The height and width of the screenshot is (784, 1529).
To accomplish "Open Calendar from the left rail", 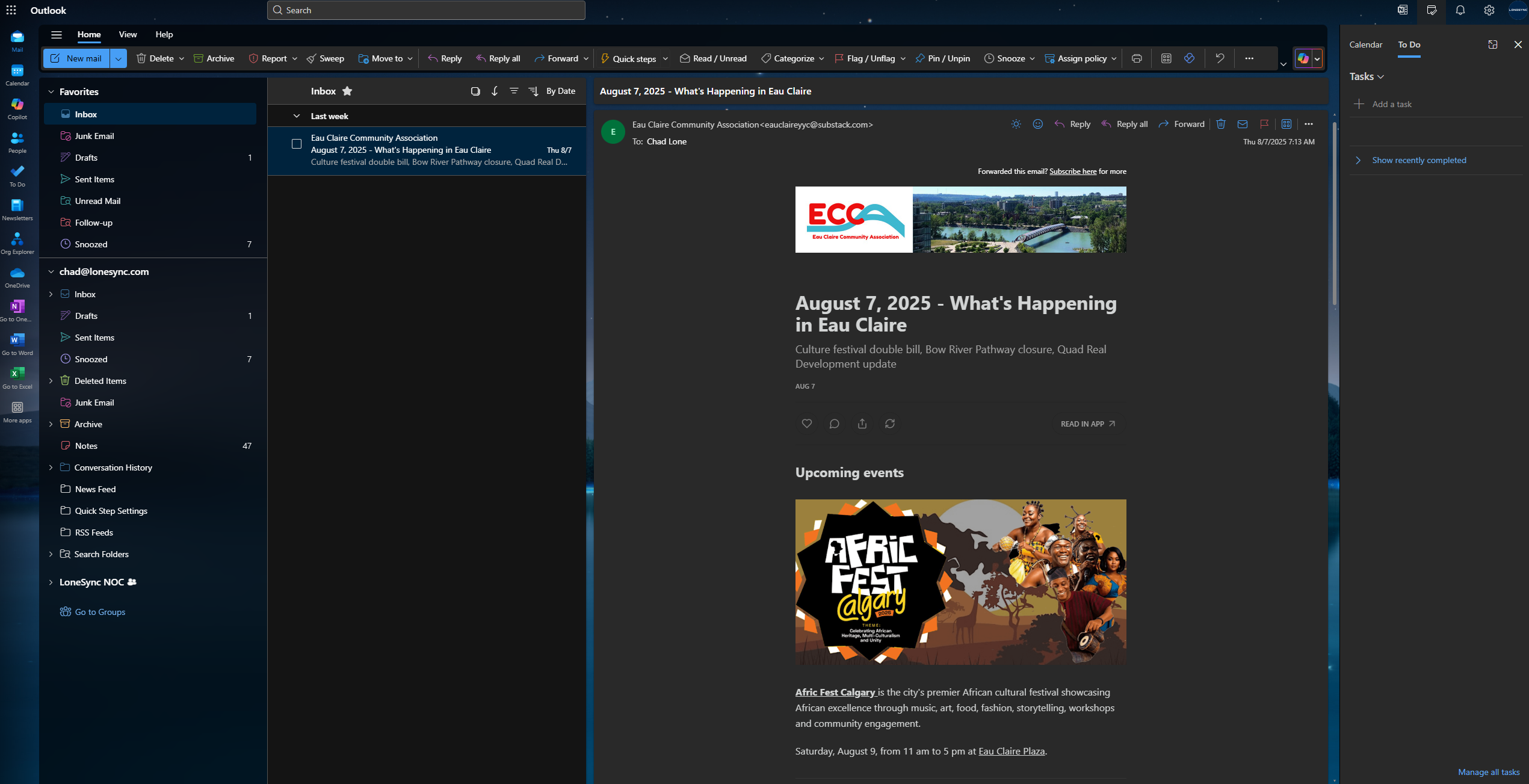I will (x=17, y=75).
